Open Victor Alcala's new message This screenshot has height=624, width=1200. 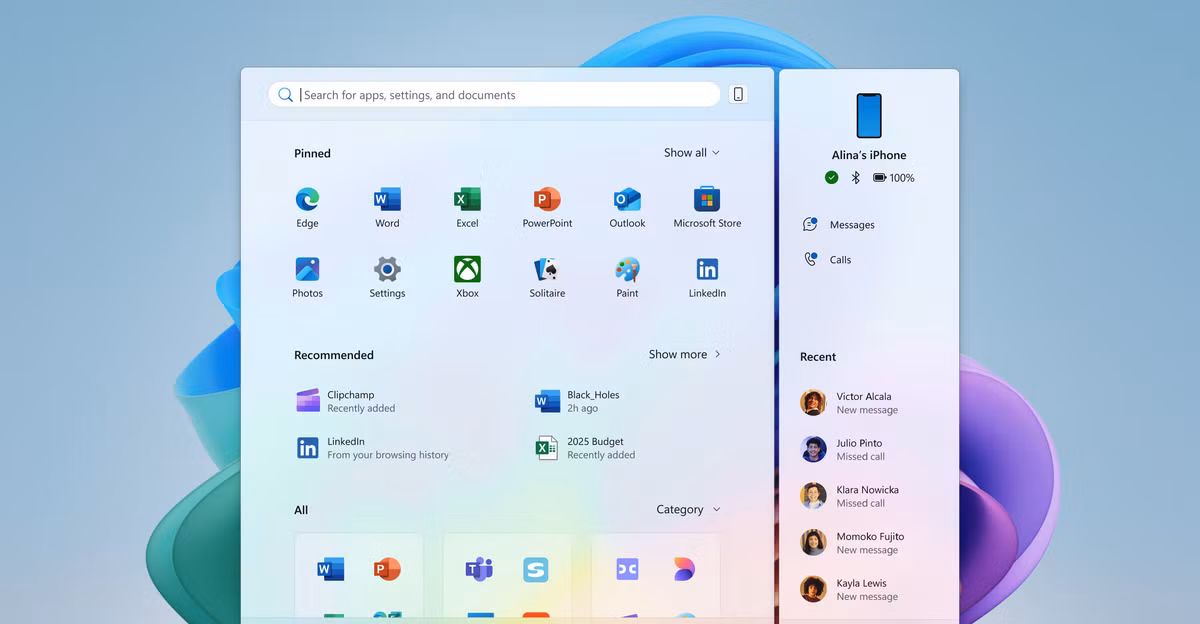pos(863,403)
